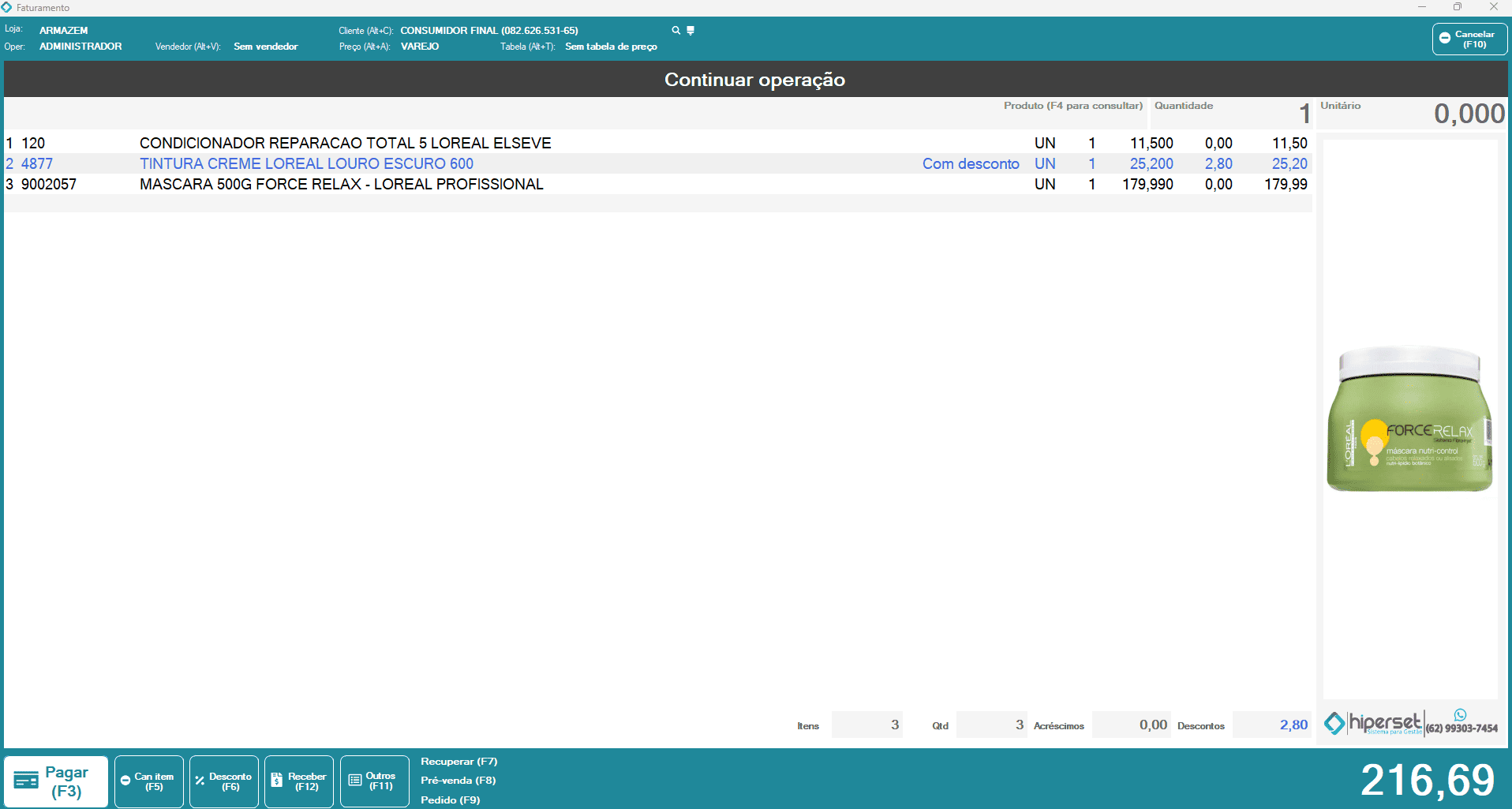The image size is (1512, 809).
Task: Click the Sem vendedor seller field
Action: point(265,47)
